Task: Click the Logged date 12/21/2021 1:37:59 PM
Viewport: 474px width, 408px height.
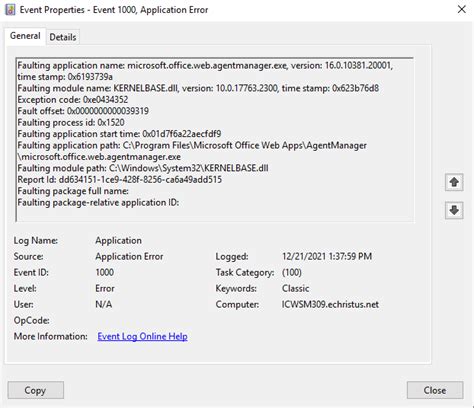Action: 327,256
